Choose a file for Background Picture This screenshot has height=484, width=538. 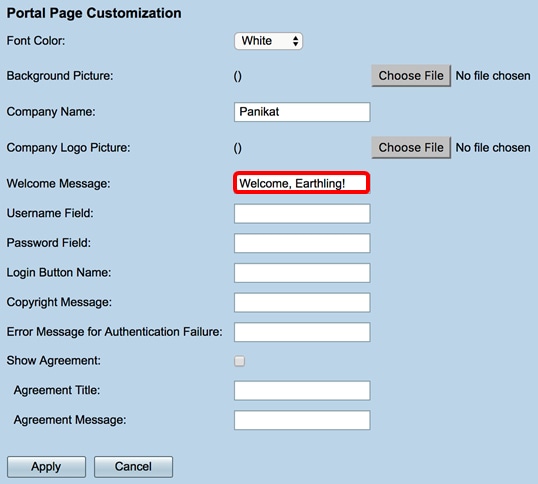(x=411, y=75)
